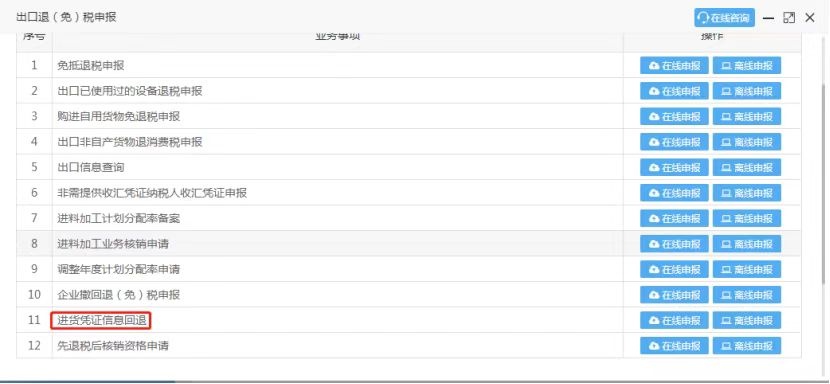The height and width of the screenshot is (384, 830).
Task: Open the 在线咨询 online consultation button
Action: [x=725, y=17]
